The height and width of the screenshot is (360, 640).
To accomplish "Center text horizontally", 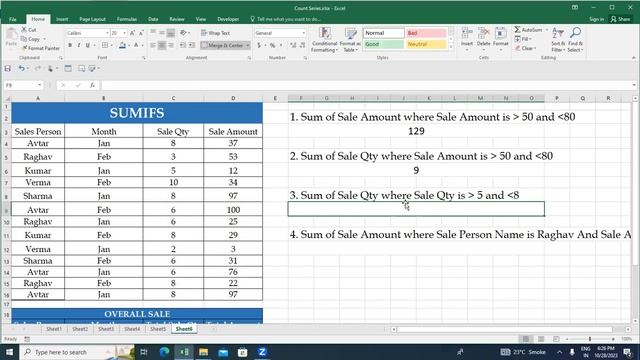I will click(162, 45).
